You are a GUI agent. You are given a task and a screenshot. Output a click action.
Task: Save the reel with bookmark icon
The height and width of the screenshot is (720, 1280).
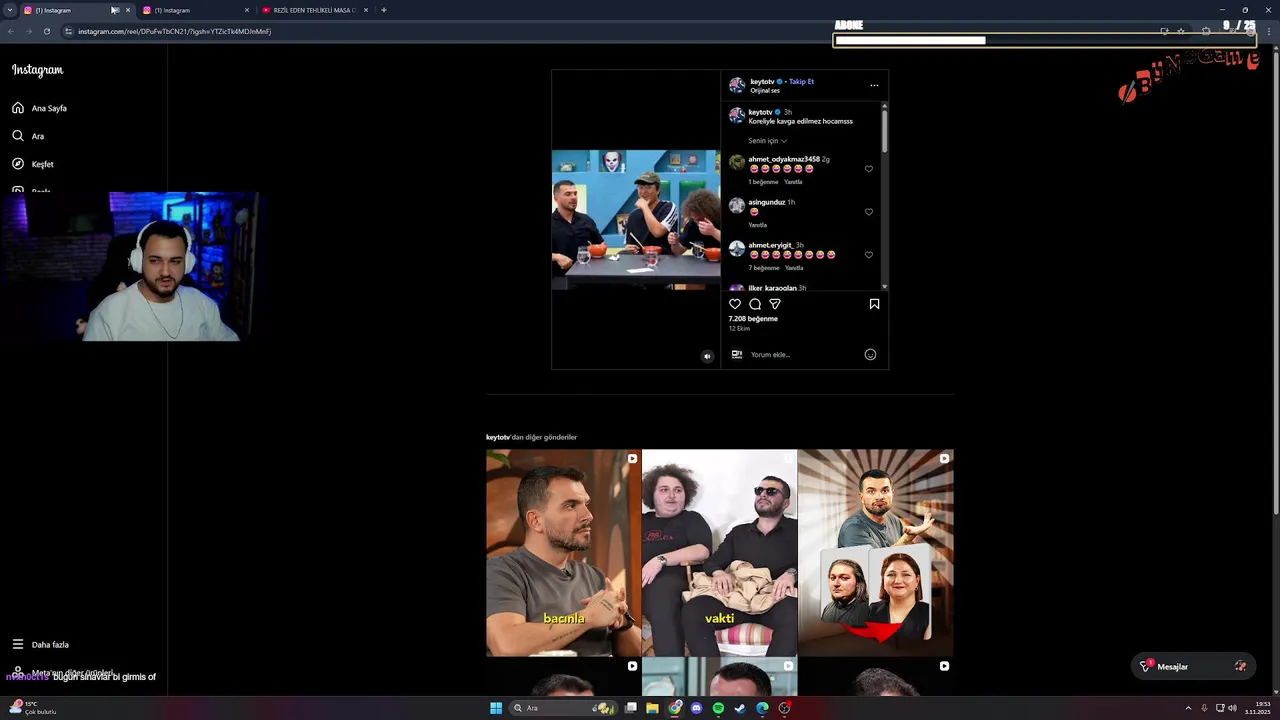874,304
